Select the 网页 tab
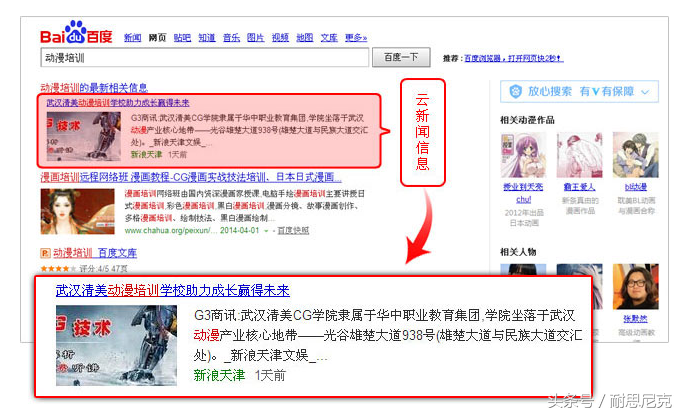The height and width of the screenshot is (414, 681). pos(157,38)
